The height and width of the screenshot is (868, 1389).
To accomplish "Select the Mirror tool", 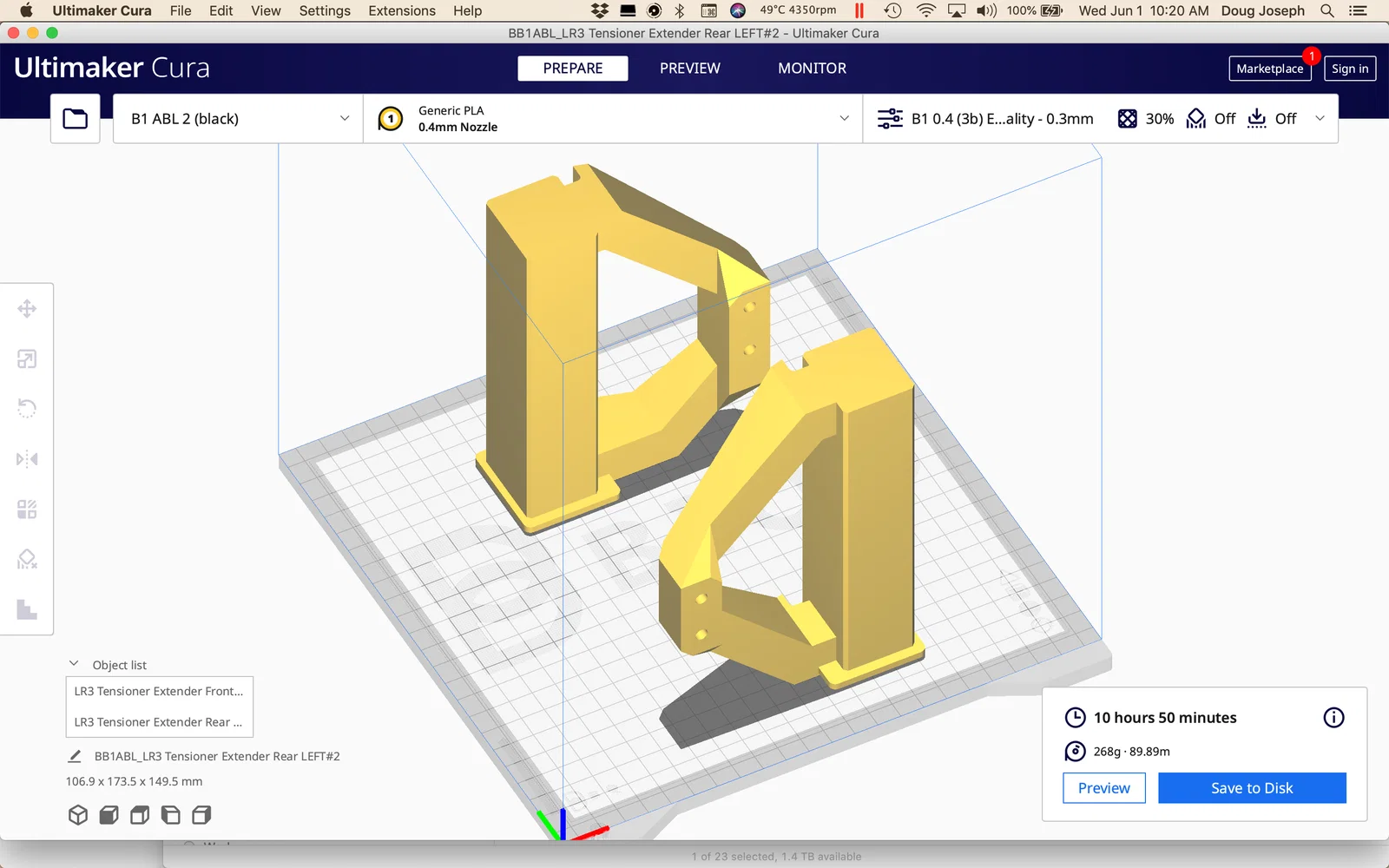I will coord(27,458).
